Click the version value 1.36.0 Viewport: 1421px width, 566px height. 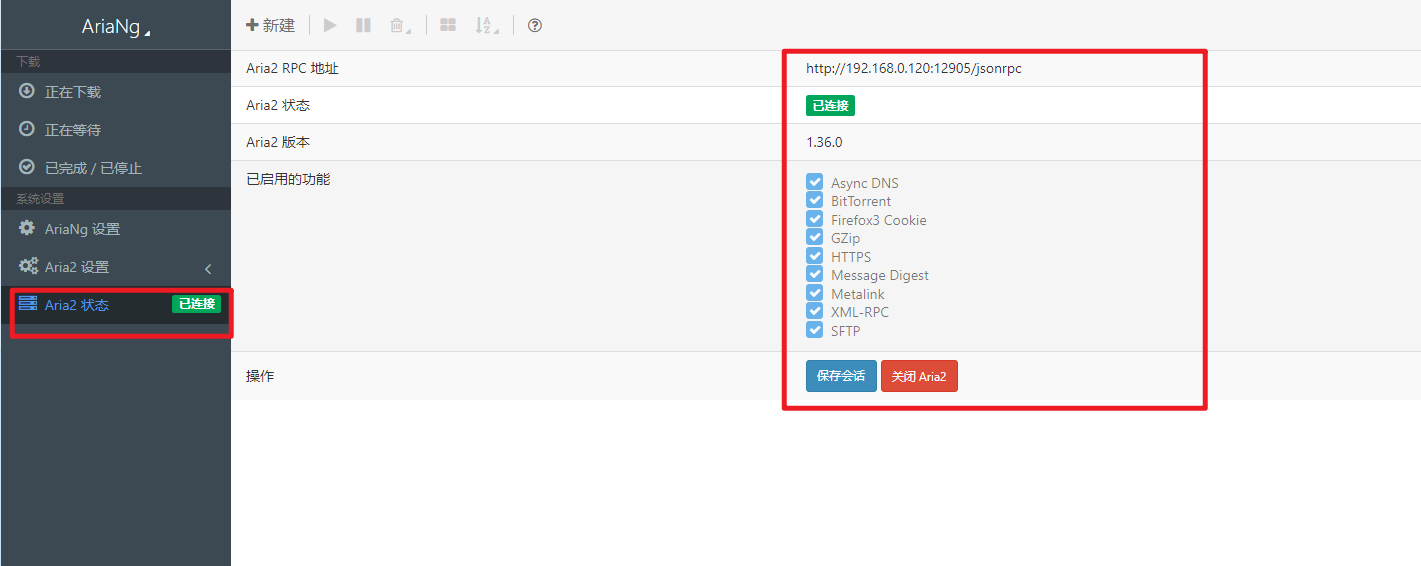click(x=824, y=142)
